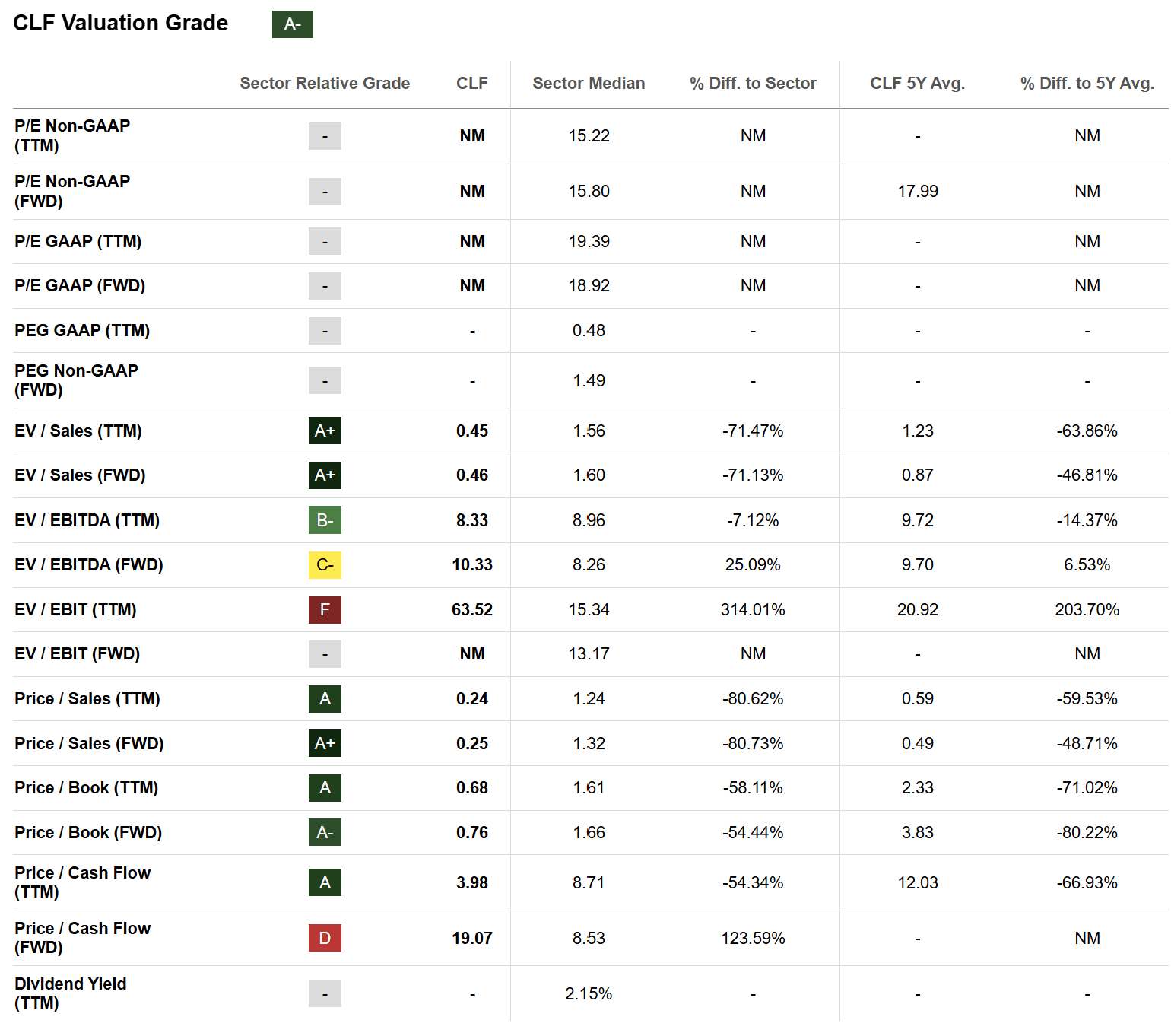Click the A grade badge for Price / Sales (TTM)
Viewport: 1171px width, 1036px height.
coord(325,699)
